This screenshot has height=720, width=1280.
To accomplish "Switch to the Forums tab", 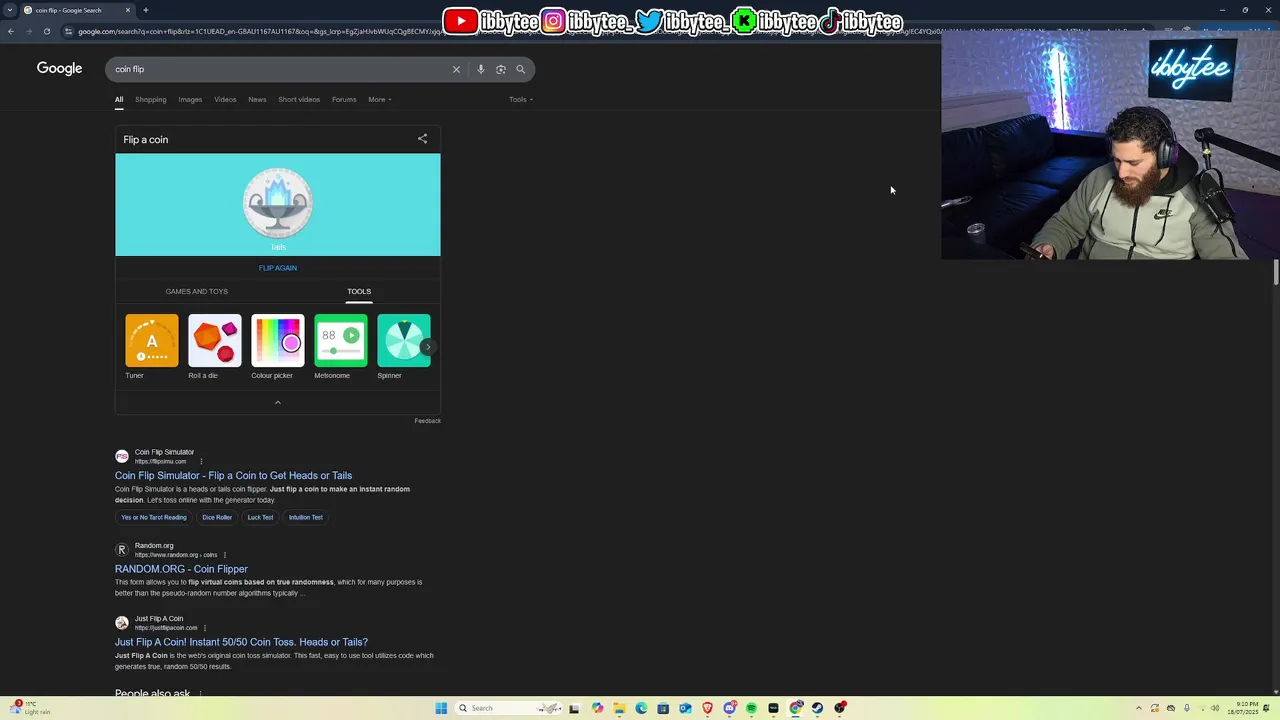I will click(344, 99).
